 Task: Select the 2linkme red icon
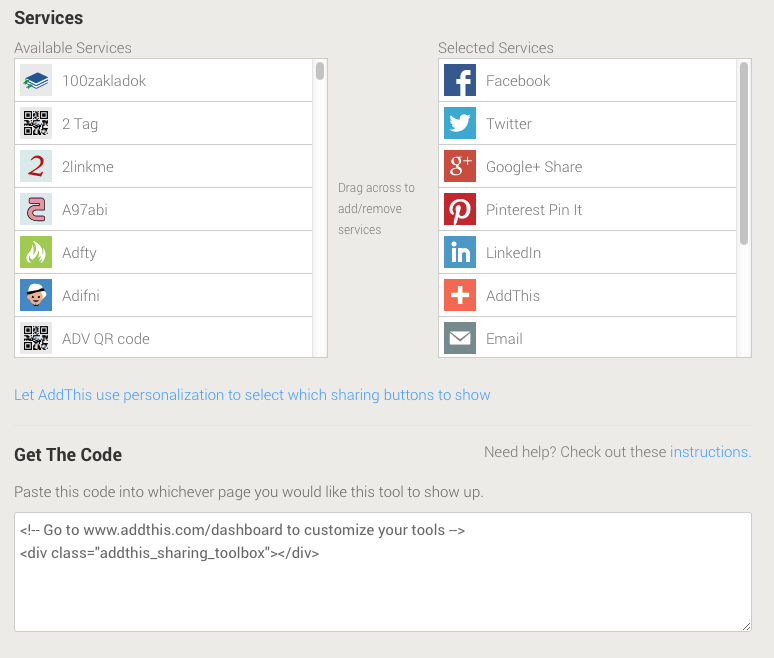tap(36, 166)
